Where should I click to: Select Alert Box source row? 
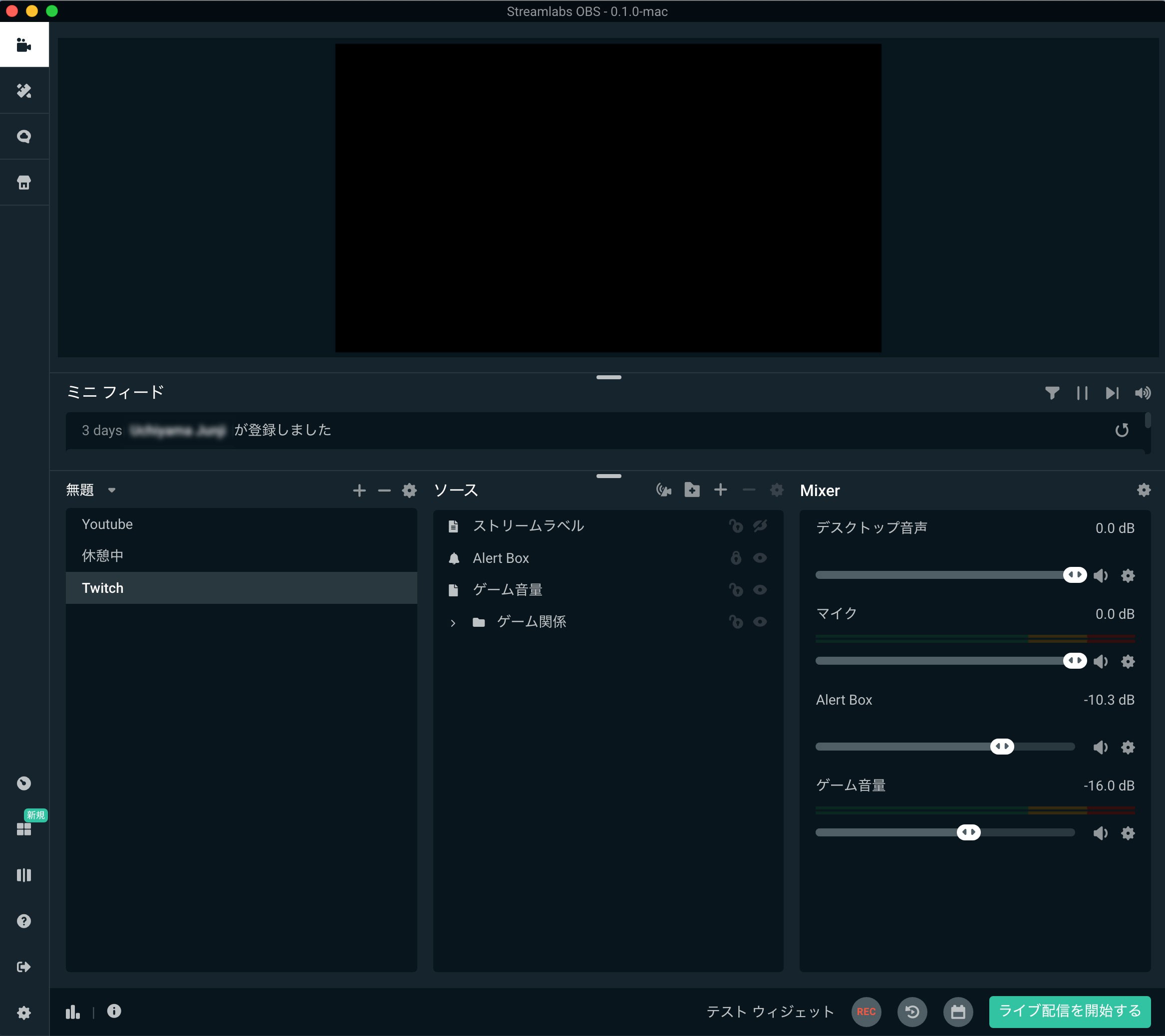click(x=608, y=558)
